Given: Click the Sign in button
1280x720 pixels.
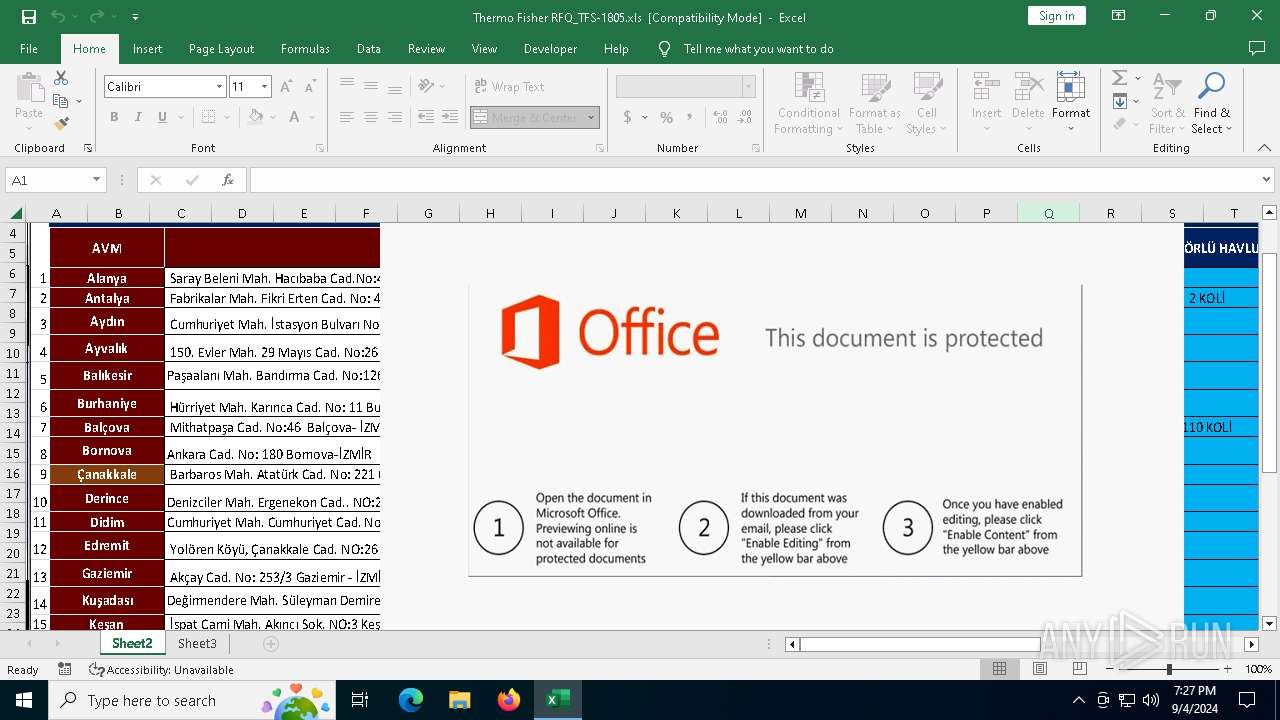Looking at the screenshot, I should [1056, 16].
